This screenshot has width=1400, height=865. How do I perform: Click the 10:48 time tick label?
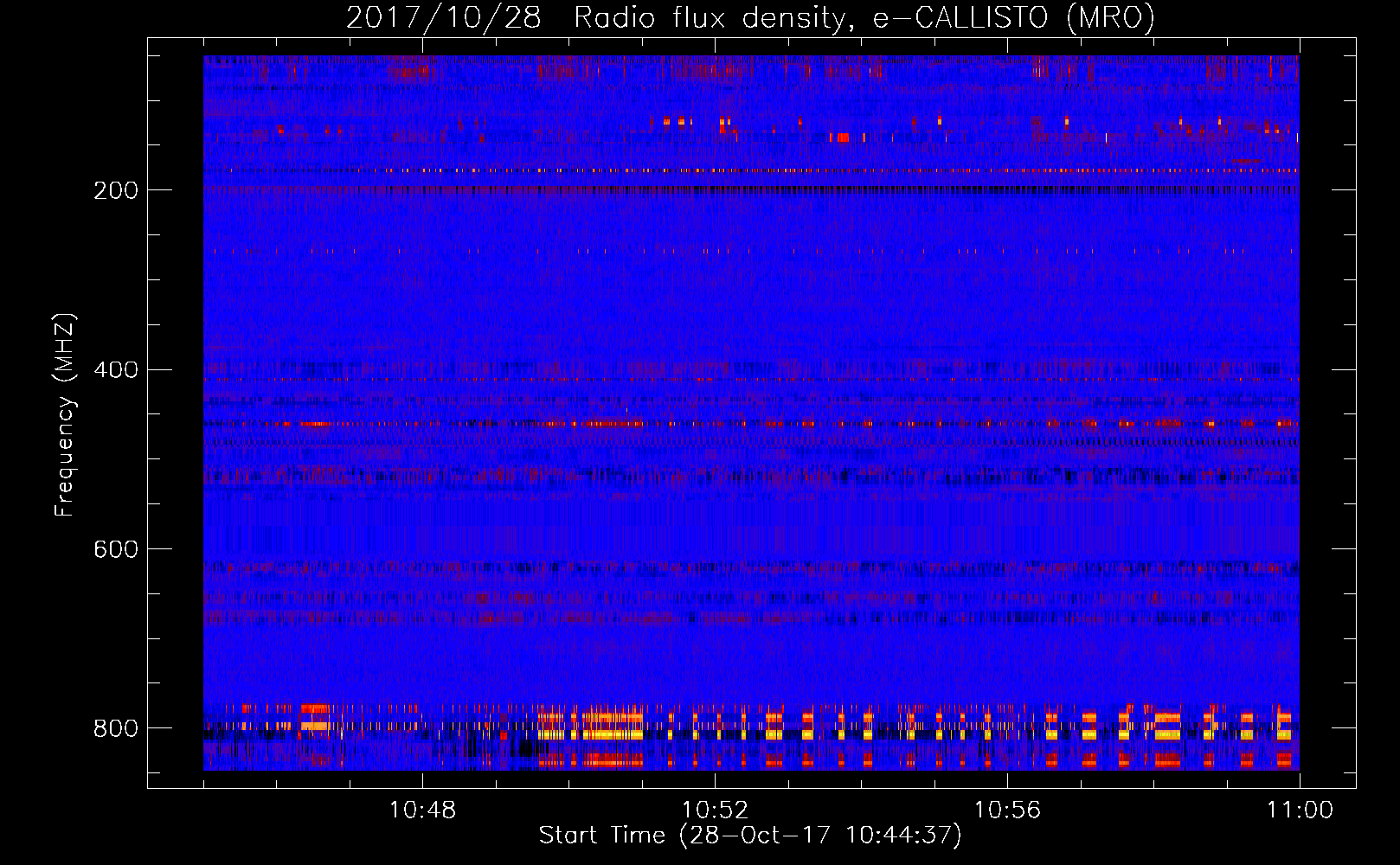click(422, 811)
